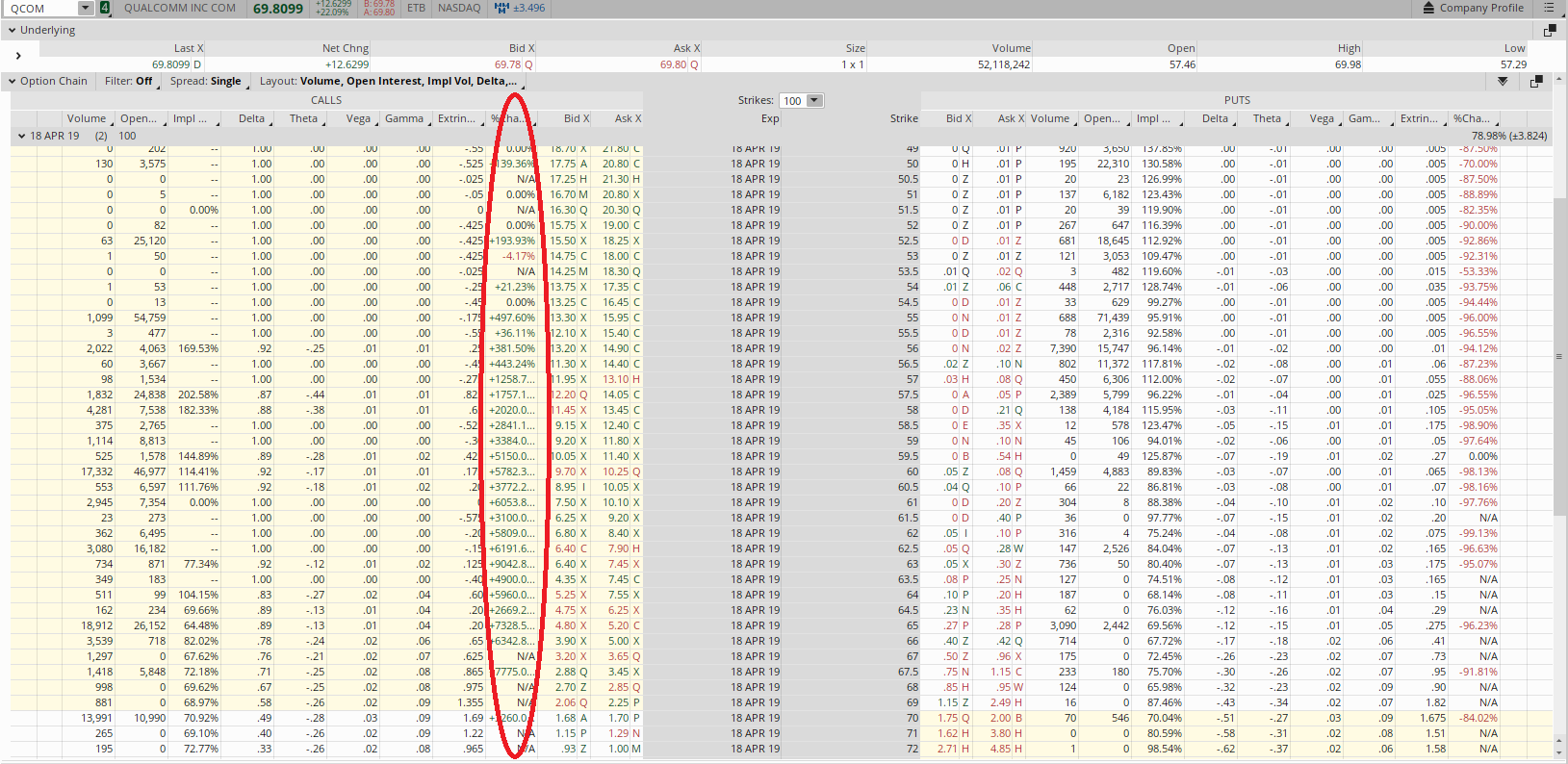Click underlying Bid value 69.78 Q
The image size is (1568, 764).
(513, 64)
